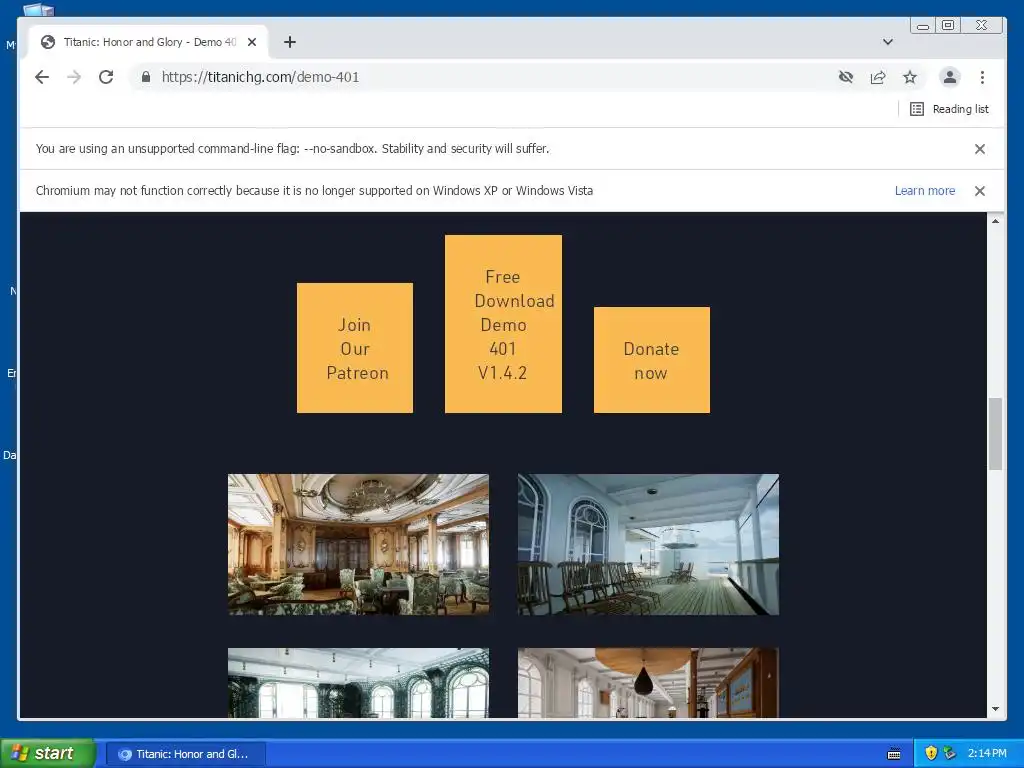The height and width of the screenshot is (768, 1024).
Task: Click the page scrollbar up arrow
Action: (995, 221)
